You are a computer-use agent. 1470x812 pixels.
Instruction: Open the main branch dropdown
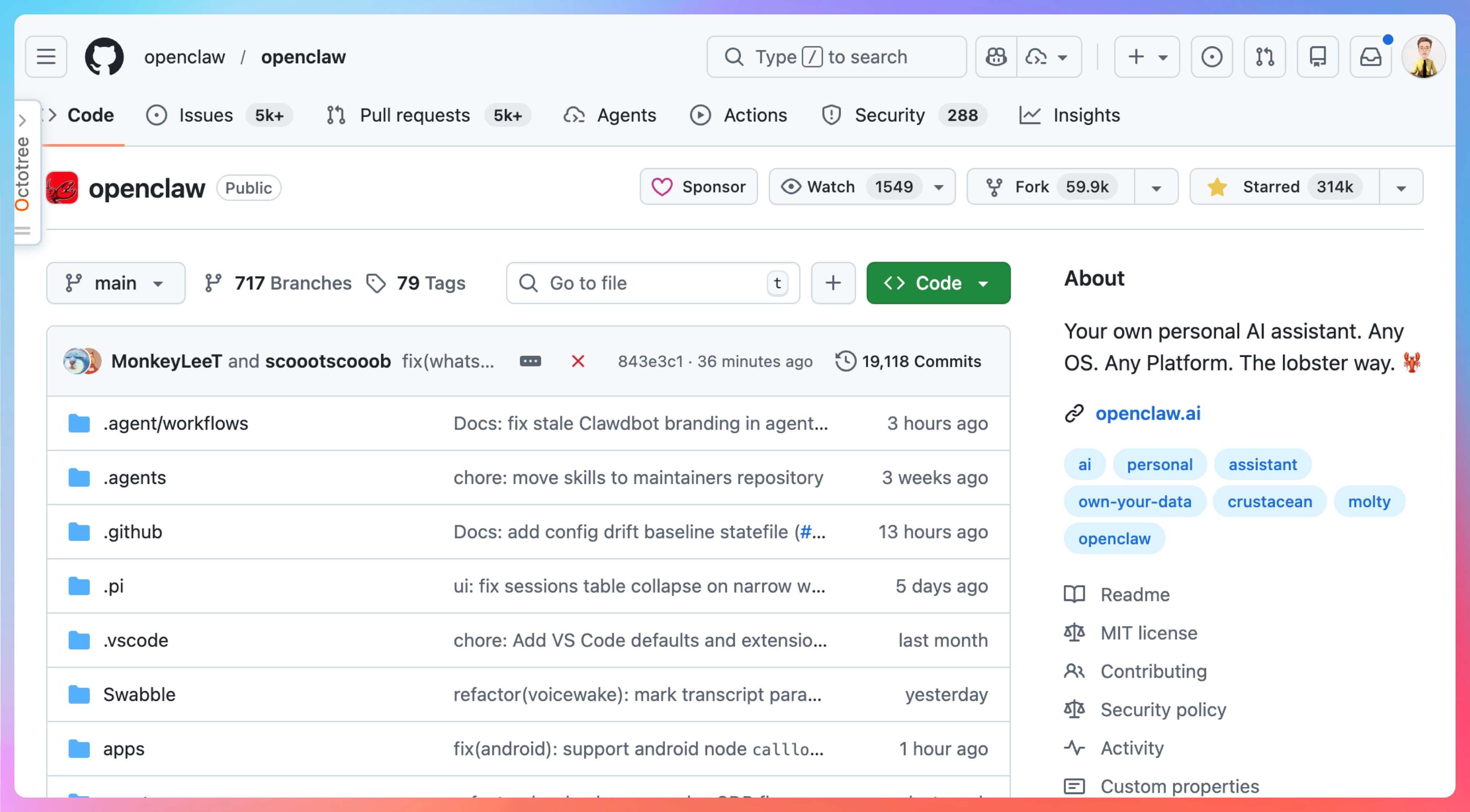click(115, 283)
